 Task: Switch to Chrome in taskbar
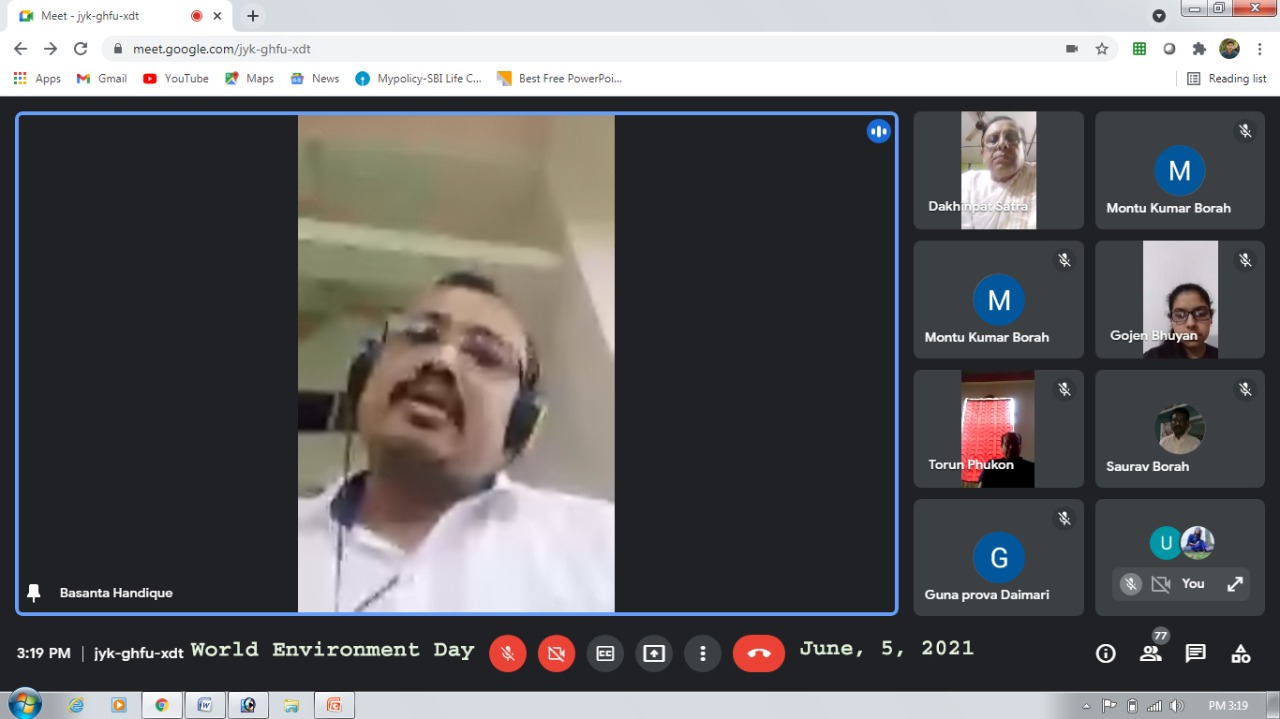pos(162,705)
